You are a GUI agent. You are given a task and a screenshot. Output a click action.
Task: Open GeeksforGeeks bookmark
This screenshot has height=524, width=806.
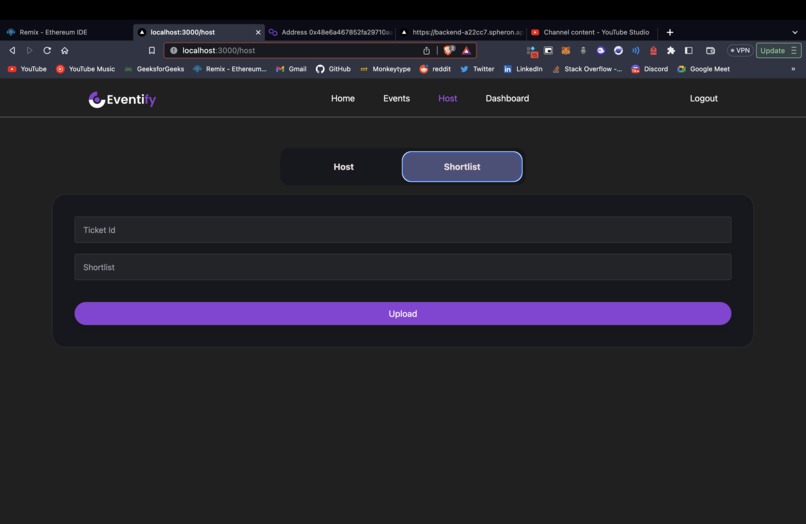pyautogui.click(x=154, y=69)
